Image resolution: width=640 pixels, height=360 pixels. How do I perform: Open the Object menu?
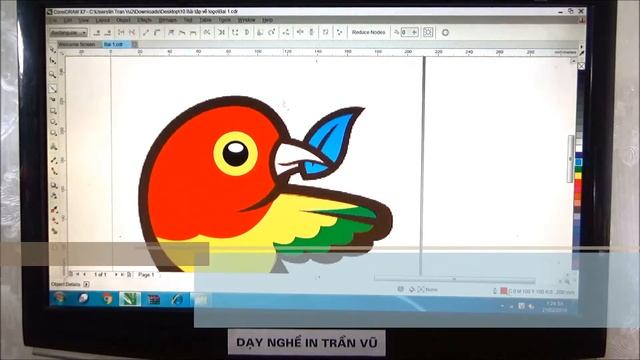coord(123,20)
